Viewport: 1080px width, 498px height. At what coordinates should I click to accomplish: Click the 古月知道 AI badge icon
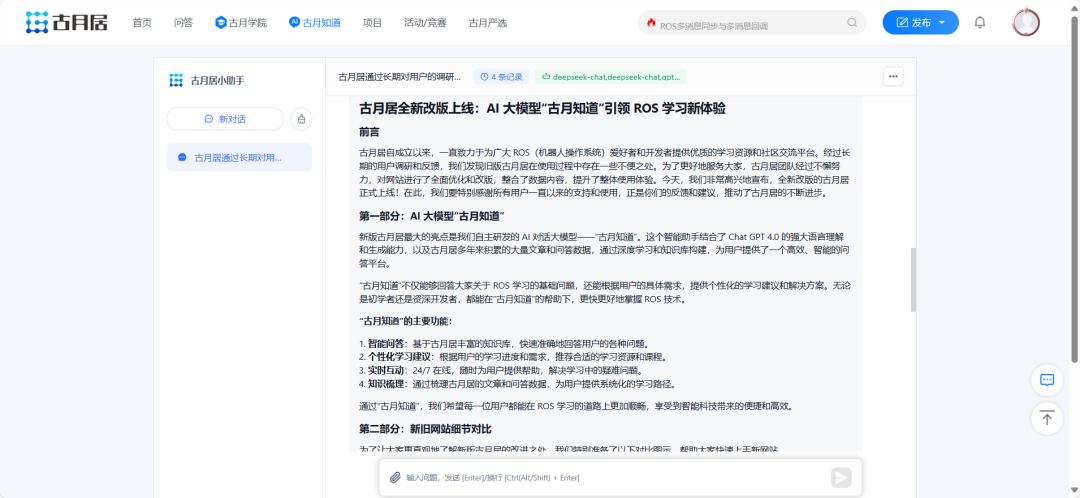click(294, 23)
